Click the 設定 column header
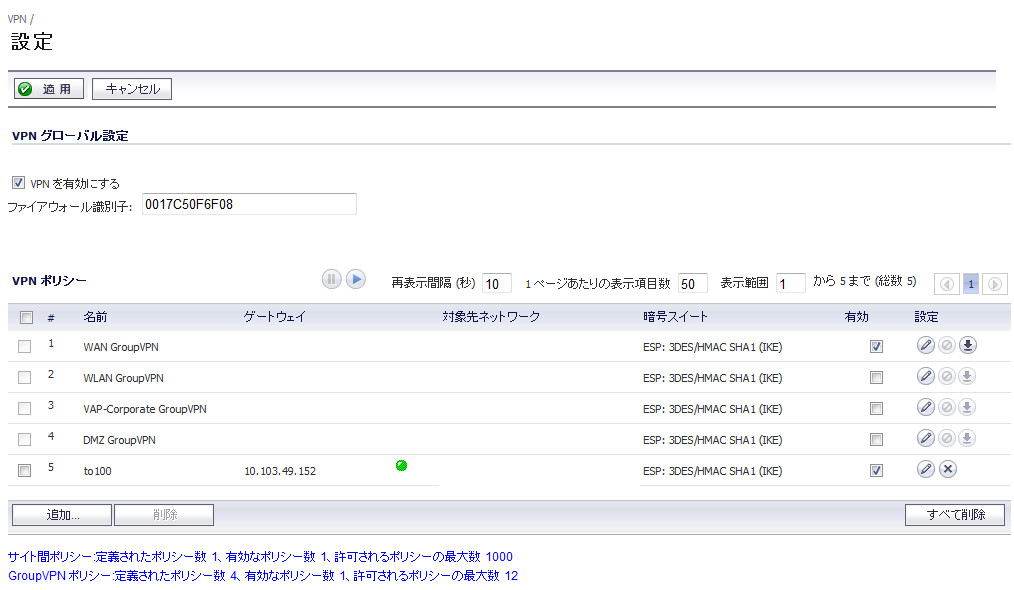Viewport: 1014px width, 590px height. pos(926,317)
